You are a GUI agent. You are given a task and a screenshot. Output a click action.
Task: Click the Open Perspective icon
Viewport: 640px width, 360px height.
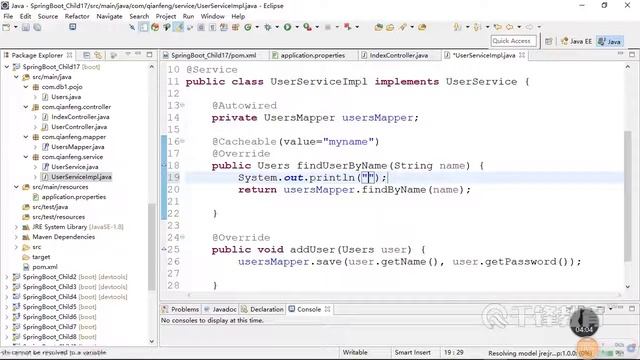(x=549, y=41)
